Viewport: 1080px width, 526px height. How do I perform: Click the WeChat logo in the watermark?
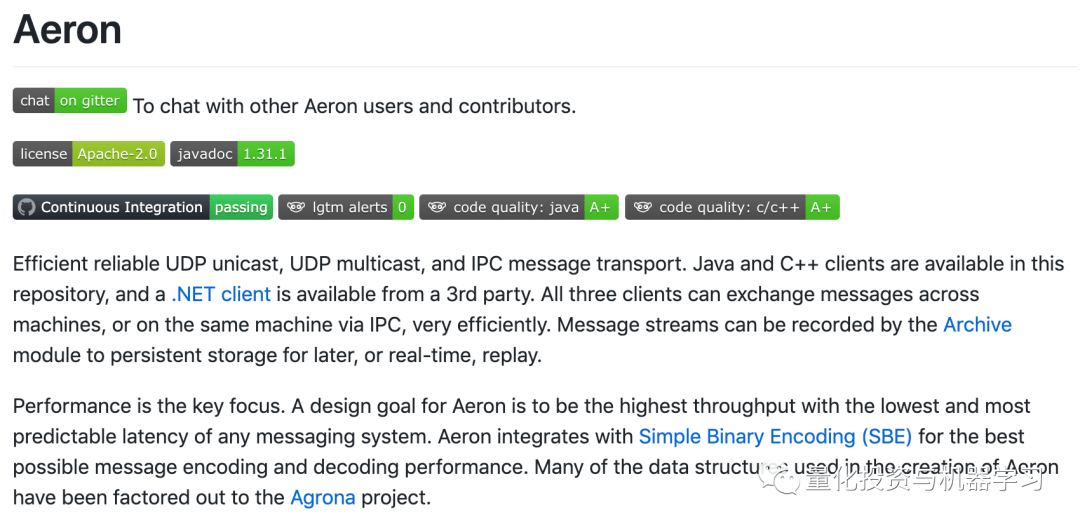tap(778, 479)
